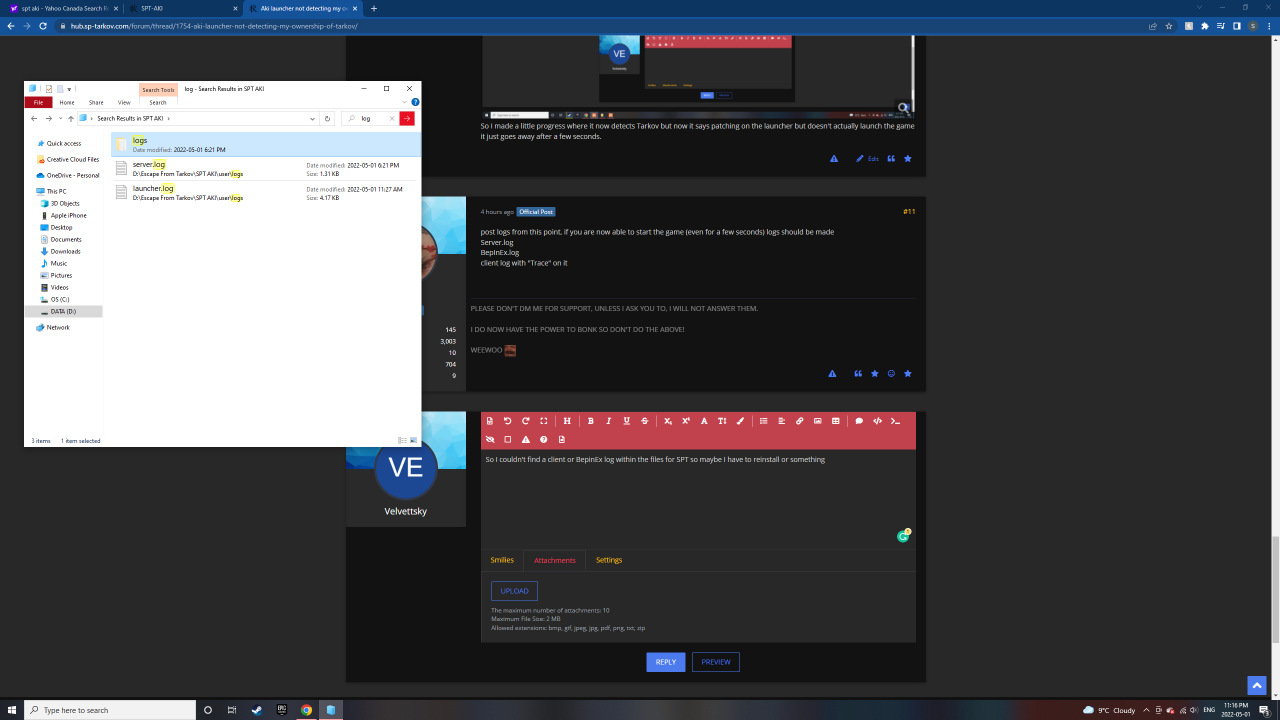
Task: Open the font family option
Action: tap(704, 421)
